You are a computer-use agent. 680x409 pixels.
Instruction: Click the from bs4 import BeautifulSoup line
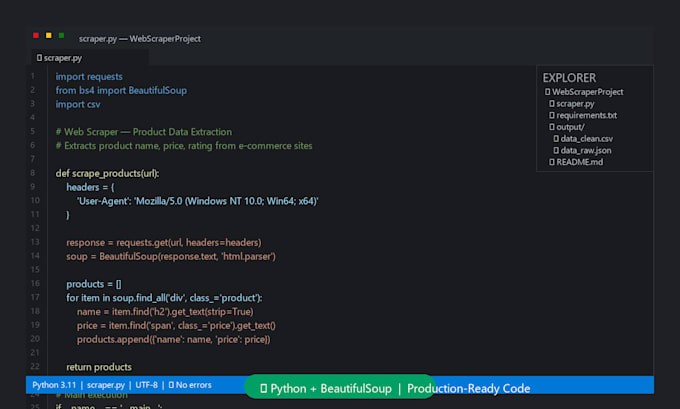121,91
